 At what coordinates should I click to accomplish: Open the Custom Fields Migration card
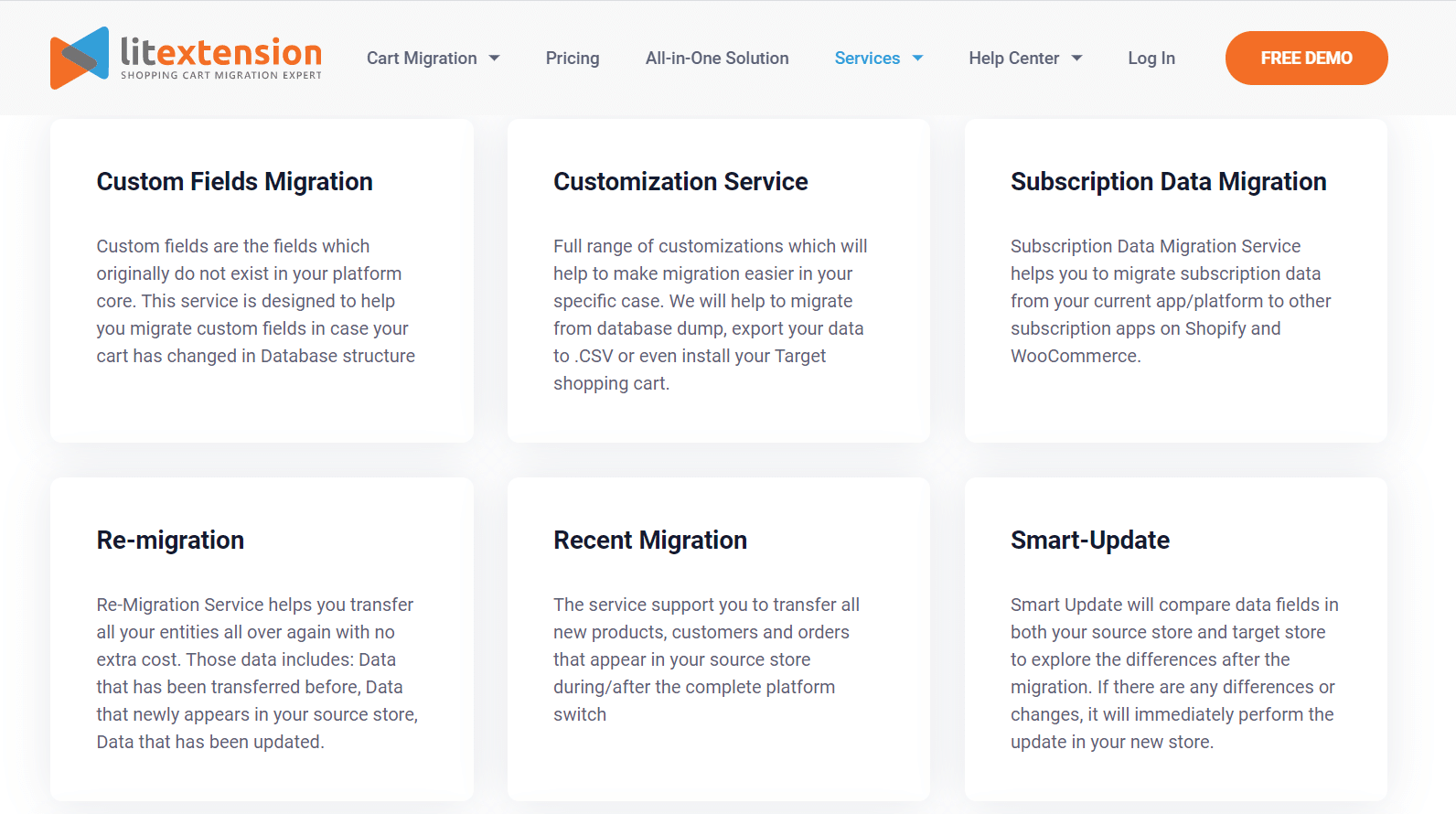click(x=262, y=281)
